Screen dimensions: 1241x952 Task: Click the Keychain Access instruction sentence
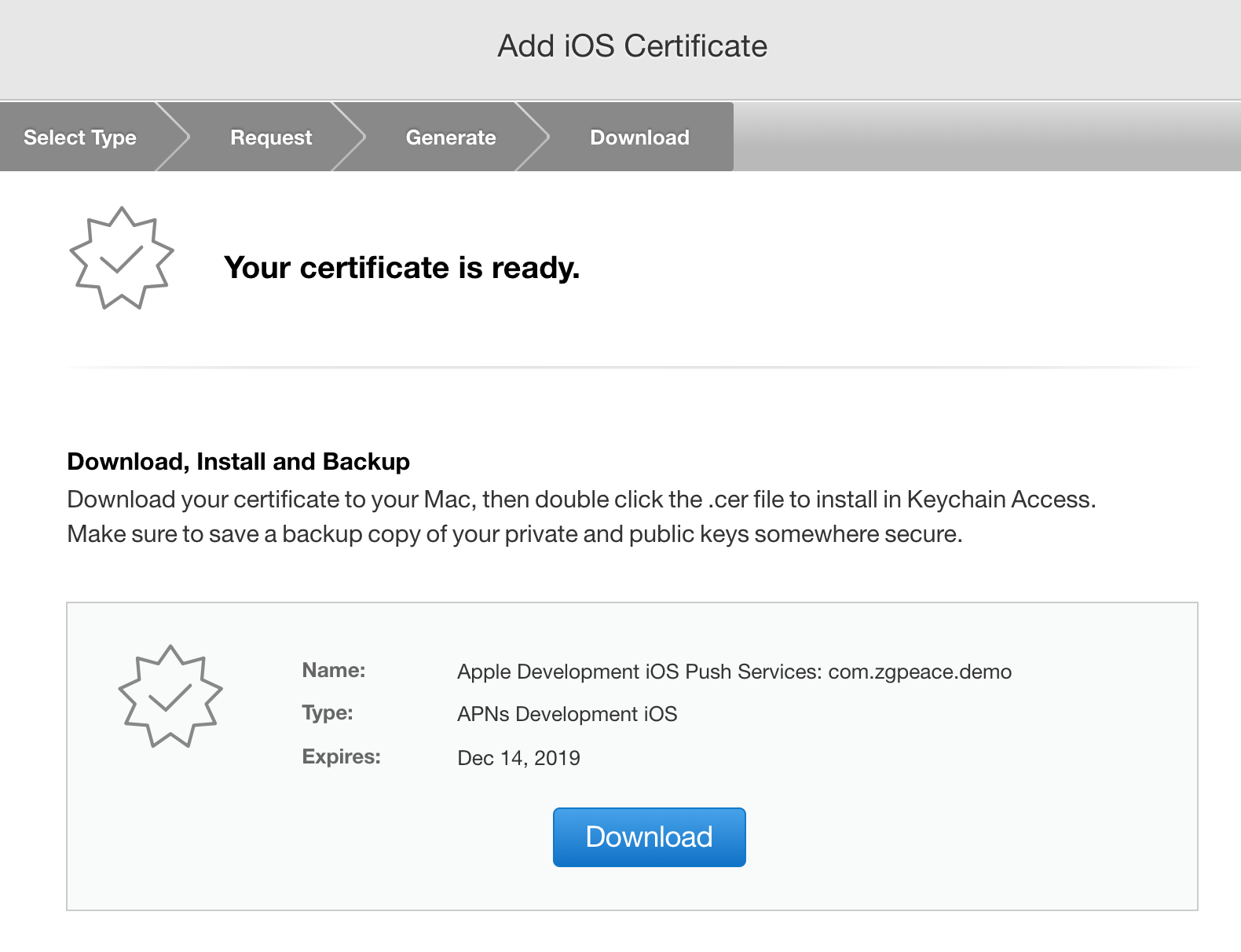point(581,500)
